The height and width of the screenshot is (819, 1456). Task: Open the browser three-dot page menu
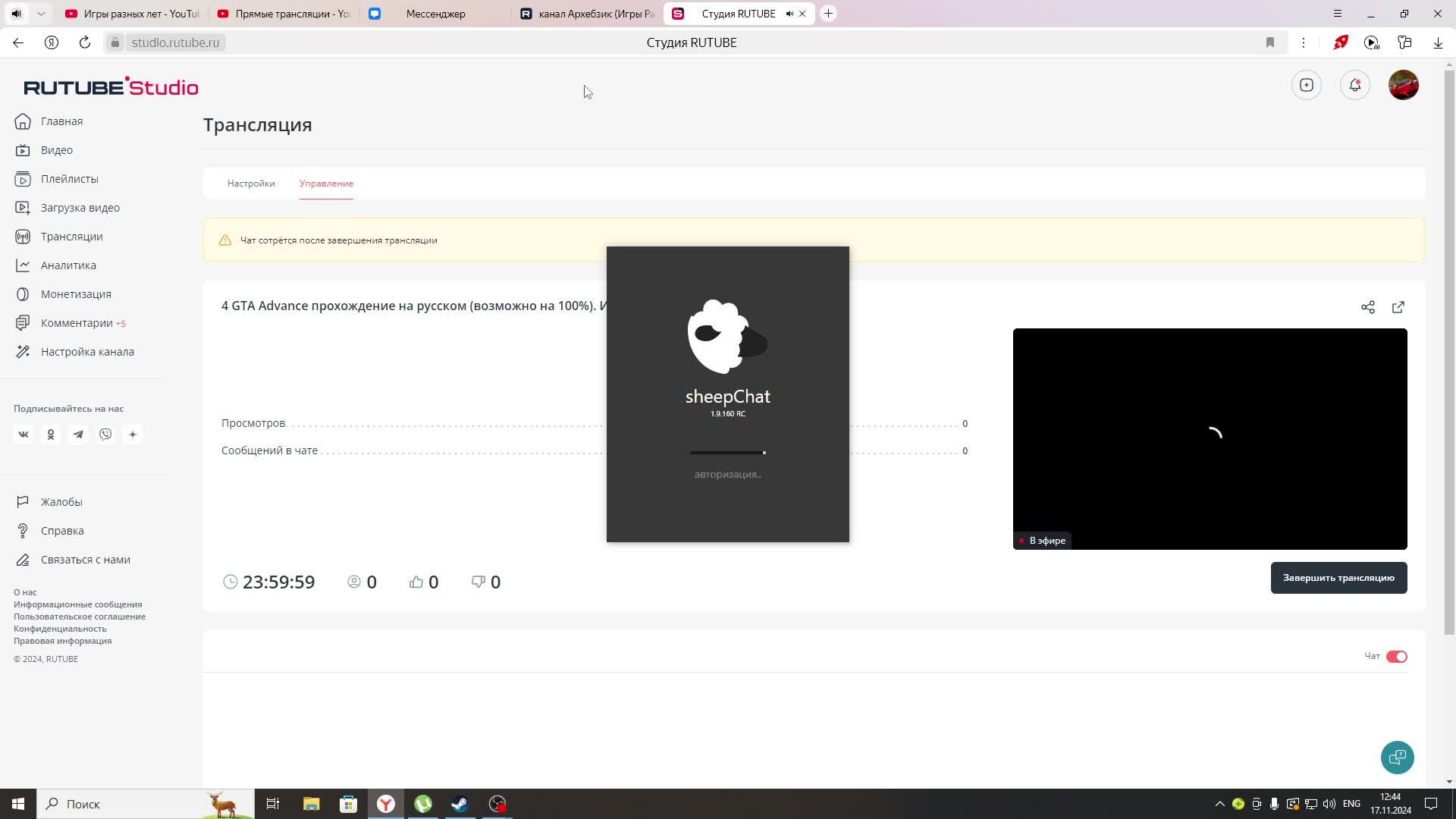click(1303, 42)
